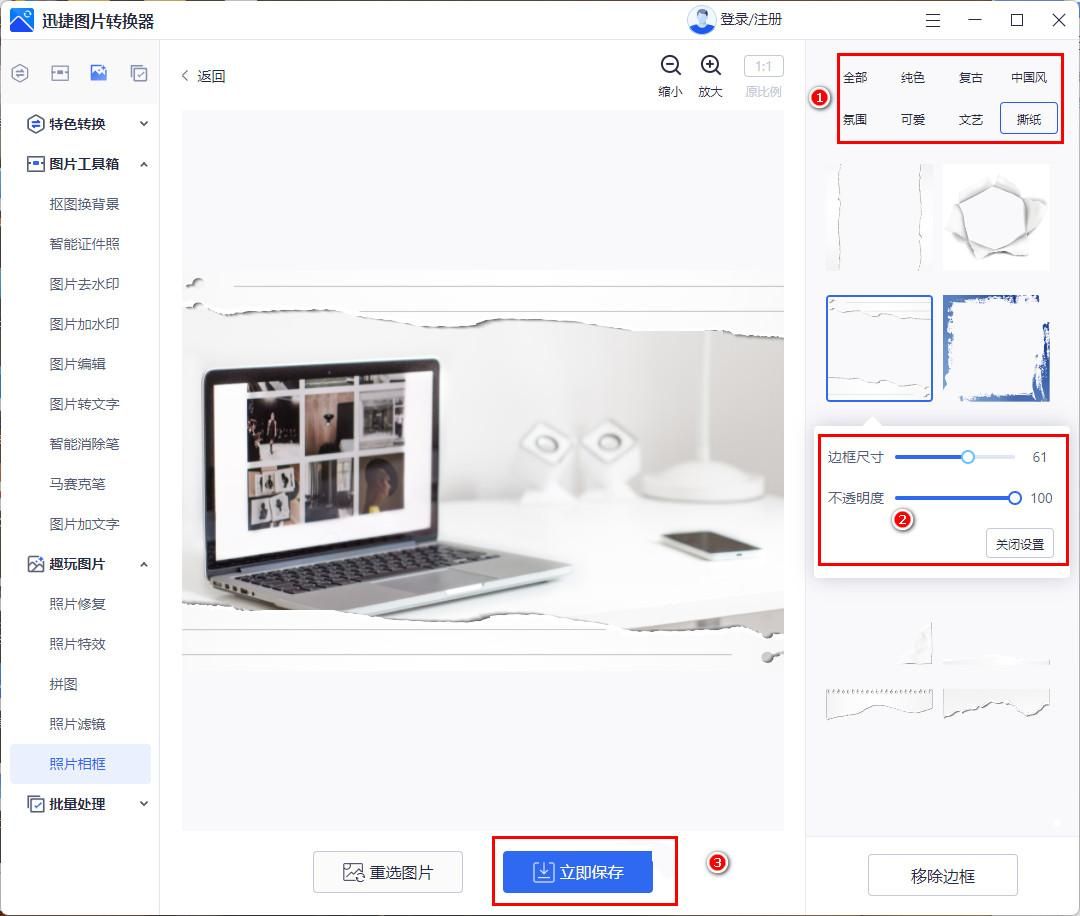The image size is (1080, 916).
Task: Click the 迅捷图片转换器 app logo
Action: point(21,21)
